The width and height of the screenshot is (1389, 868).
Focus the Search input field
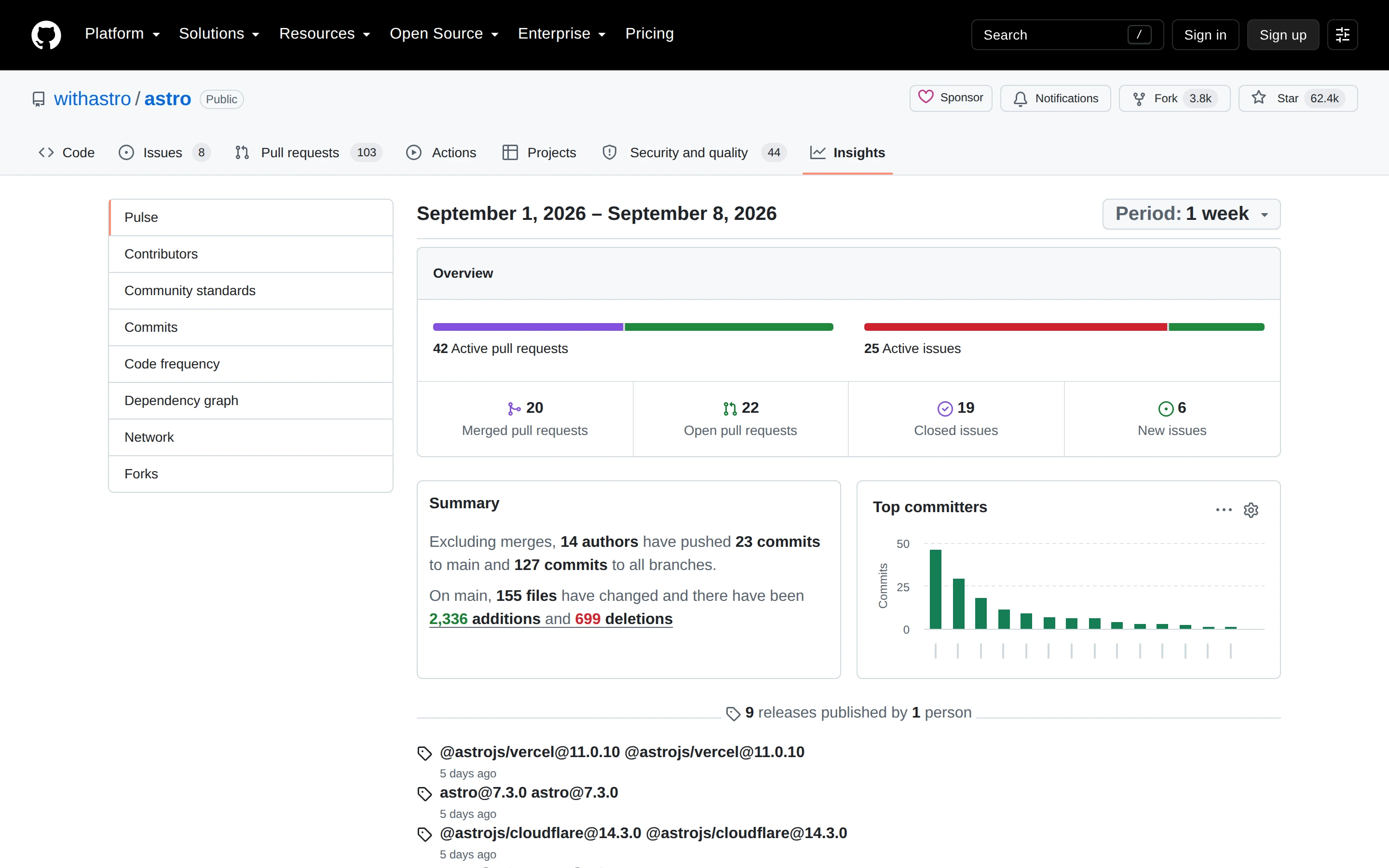(1067, 35)
